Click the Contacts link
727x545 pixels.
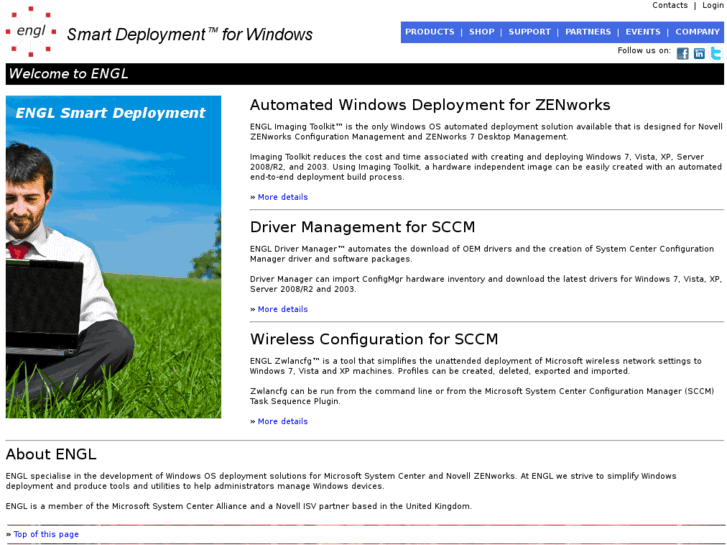pos(670,5)
